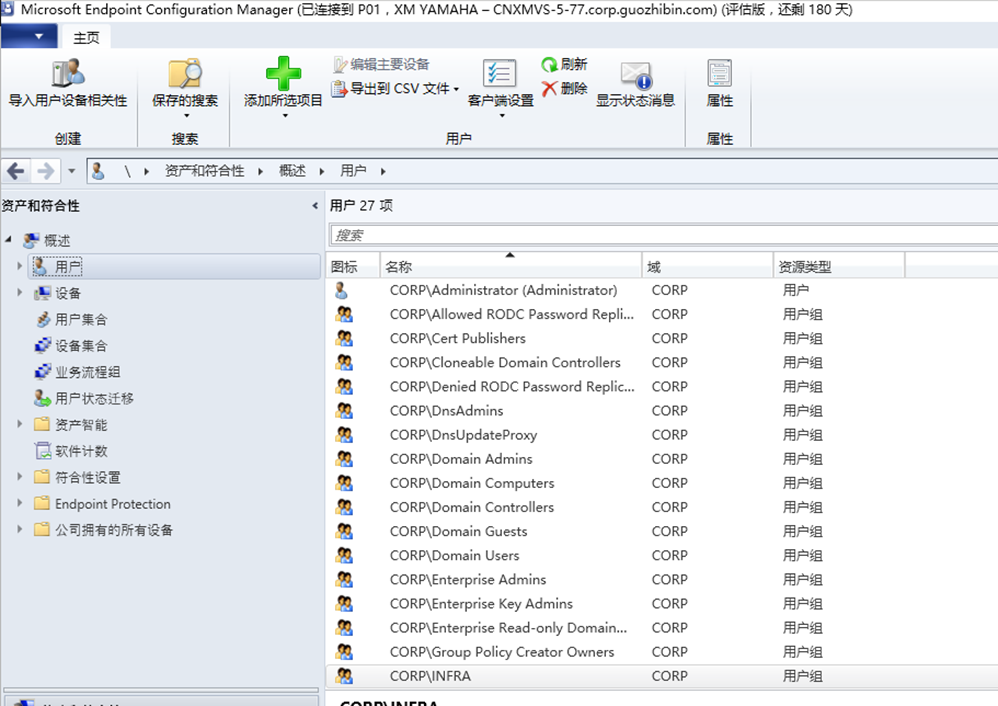This screenshot has height=706, width=998.
Task: Select CORP\Cloneable Domain Controllers row
Action: 662,362
